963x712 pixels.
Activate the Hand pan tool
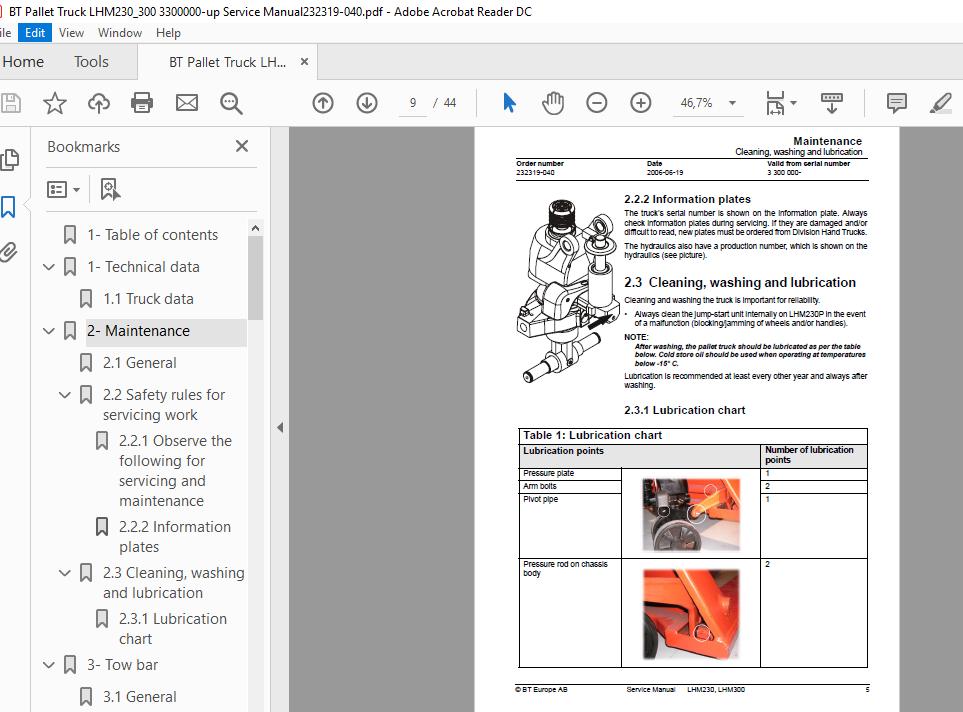click(553, 103)
